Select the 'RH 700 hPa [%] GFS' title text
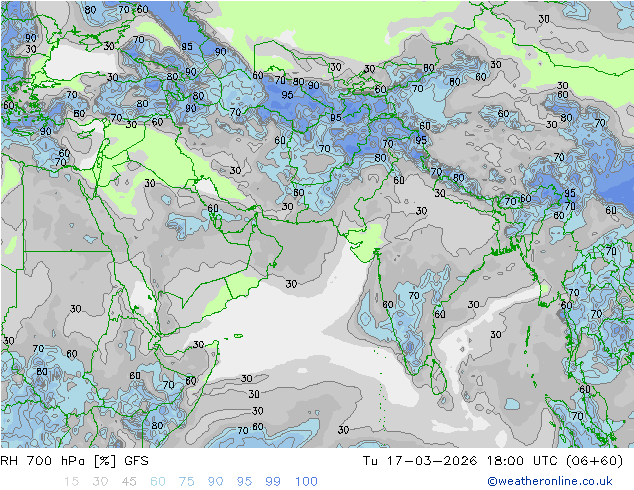 [x=74, y=461]
